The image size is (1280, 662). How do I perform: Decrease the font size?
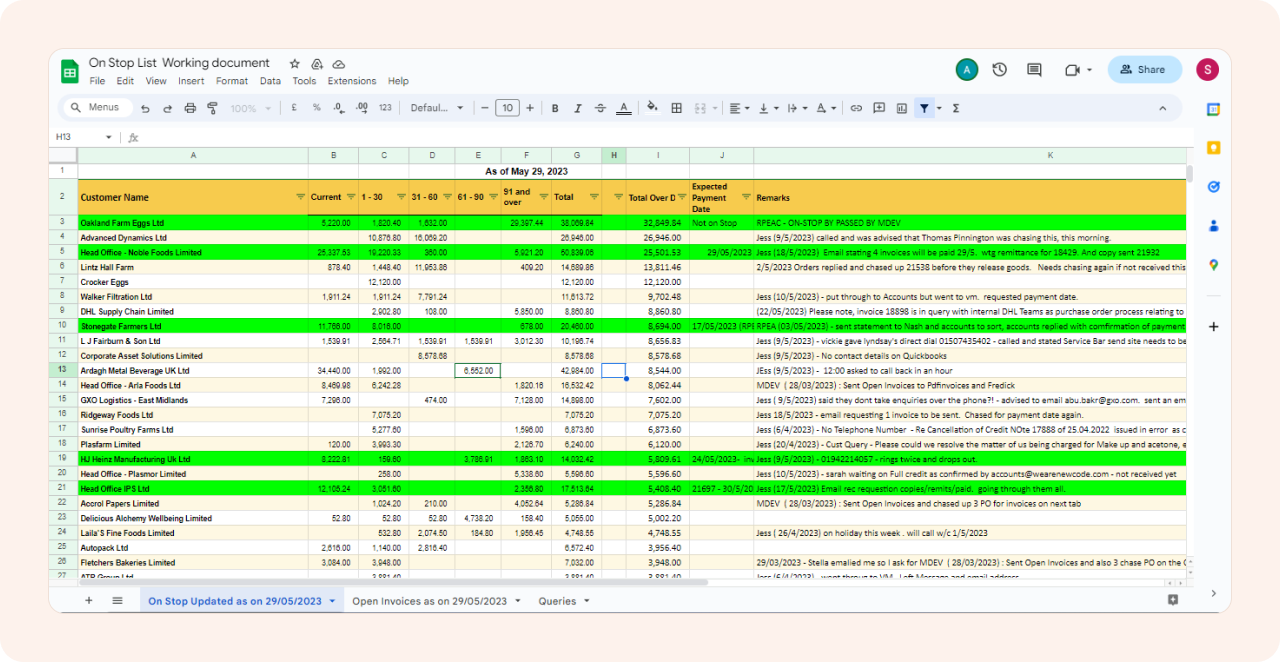[485, 108]
